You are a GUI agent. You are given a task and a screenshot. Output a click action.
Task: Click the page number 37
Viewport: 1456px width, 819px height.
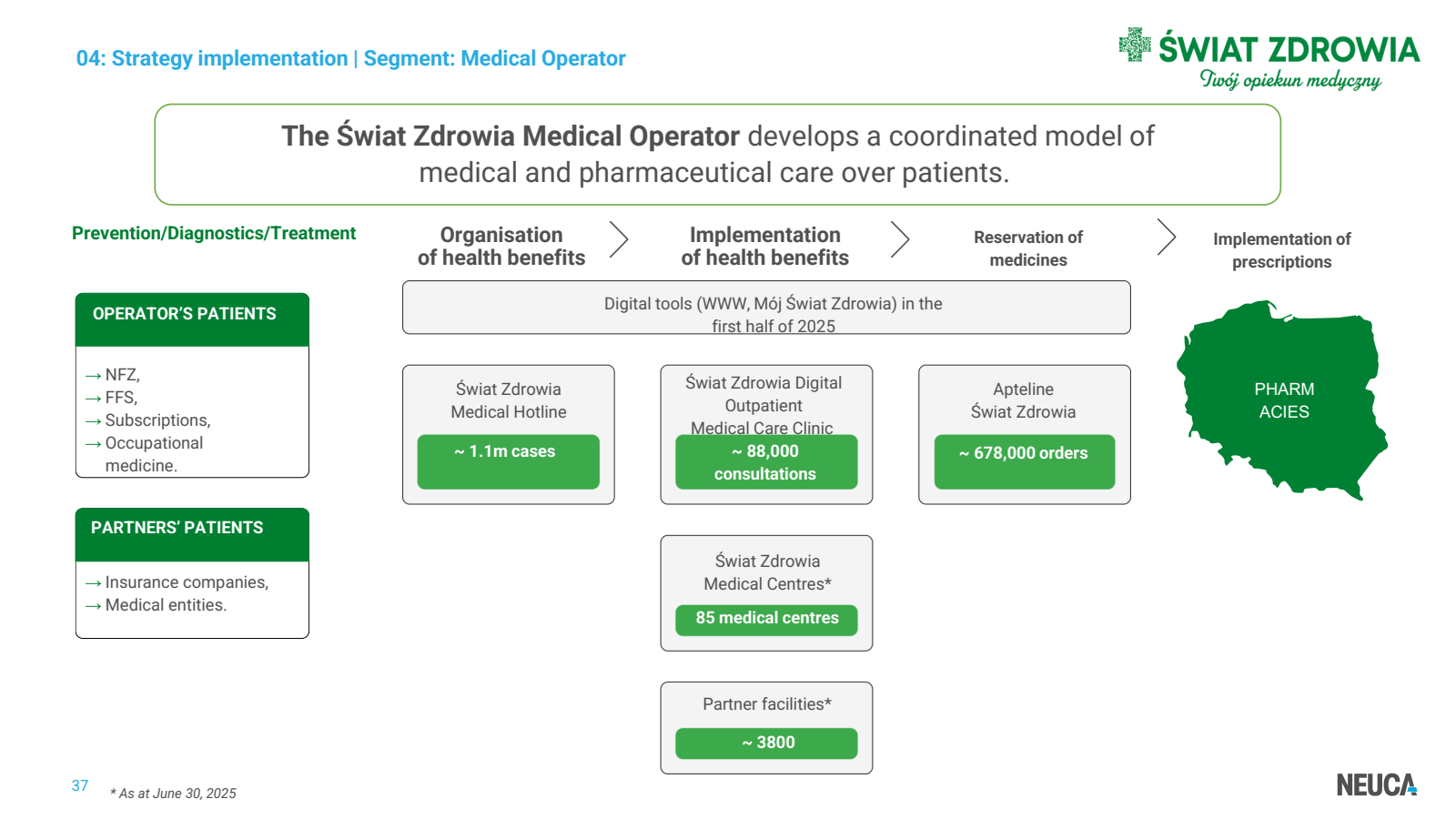tap(80, 785)
